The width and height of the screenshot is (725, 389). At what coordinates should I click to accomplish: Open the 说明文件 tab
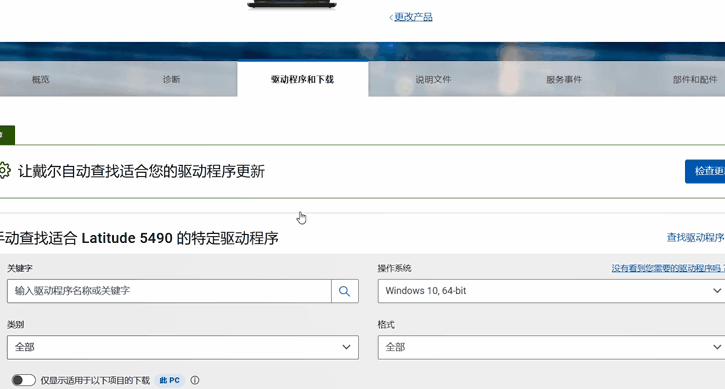tap(433, 80)
